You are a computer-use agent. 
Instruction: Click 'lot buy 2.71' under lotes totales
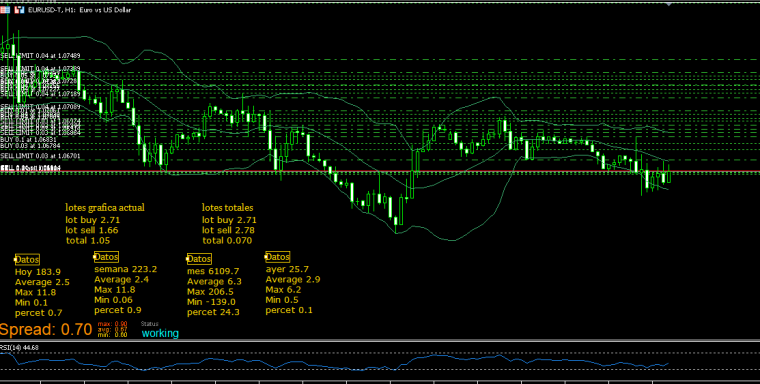tap(229, 220)
